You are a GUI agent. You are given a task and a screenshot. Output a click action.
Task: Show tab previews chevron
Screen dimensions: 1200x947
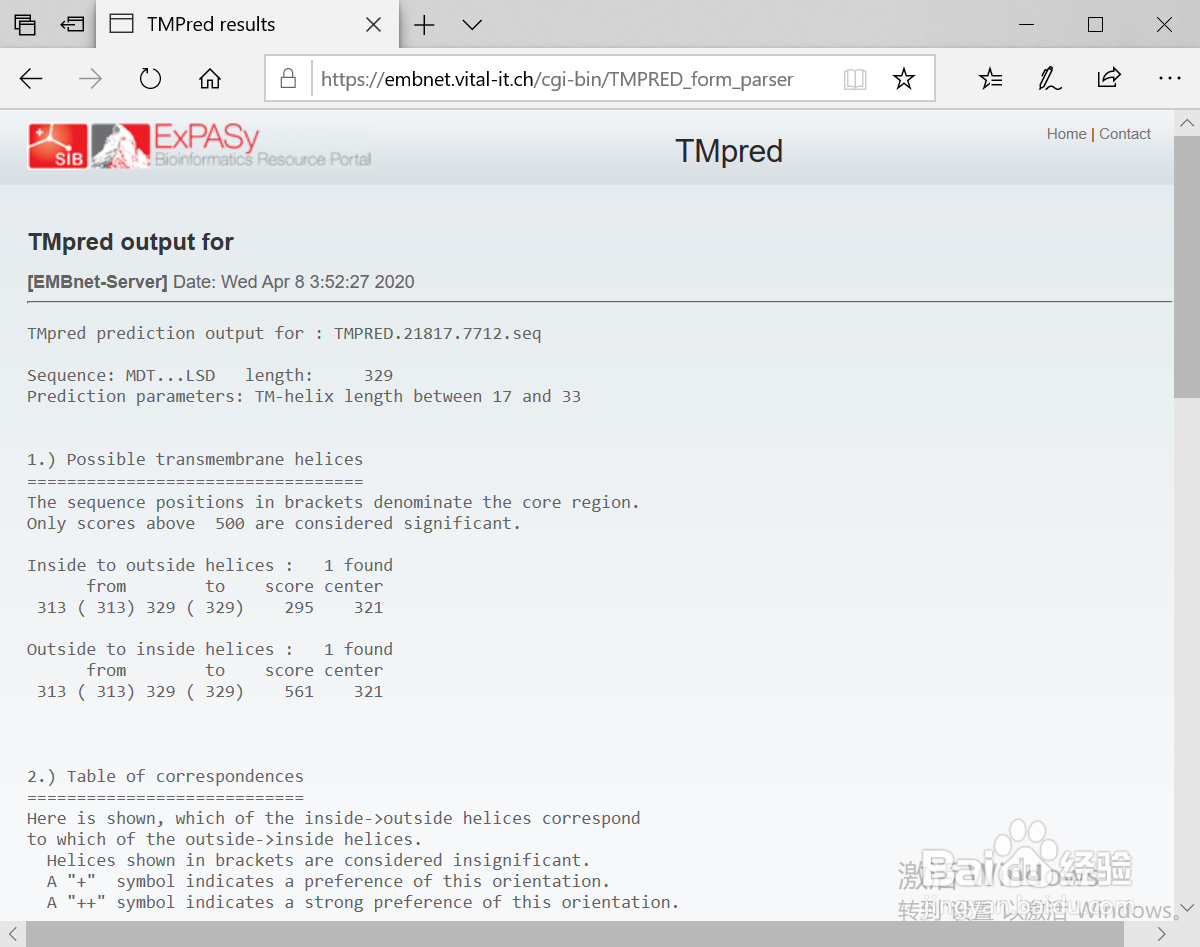point(472,24)
